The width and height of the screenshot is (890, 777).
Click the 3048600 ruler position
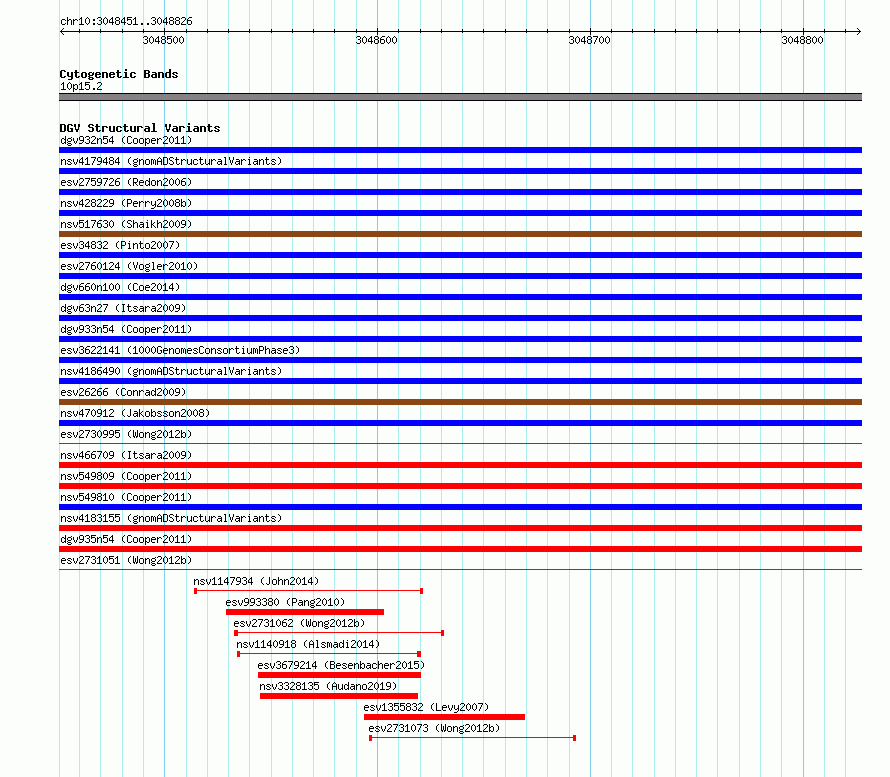pos(376,40)
